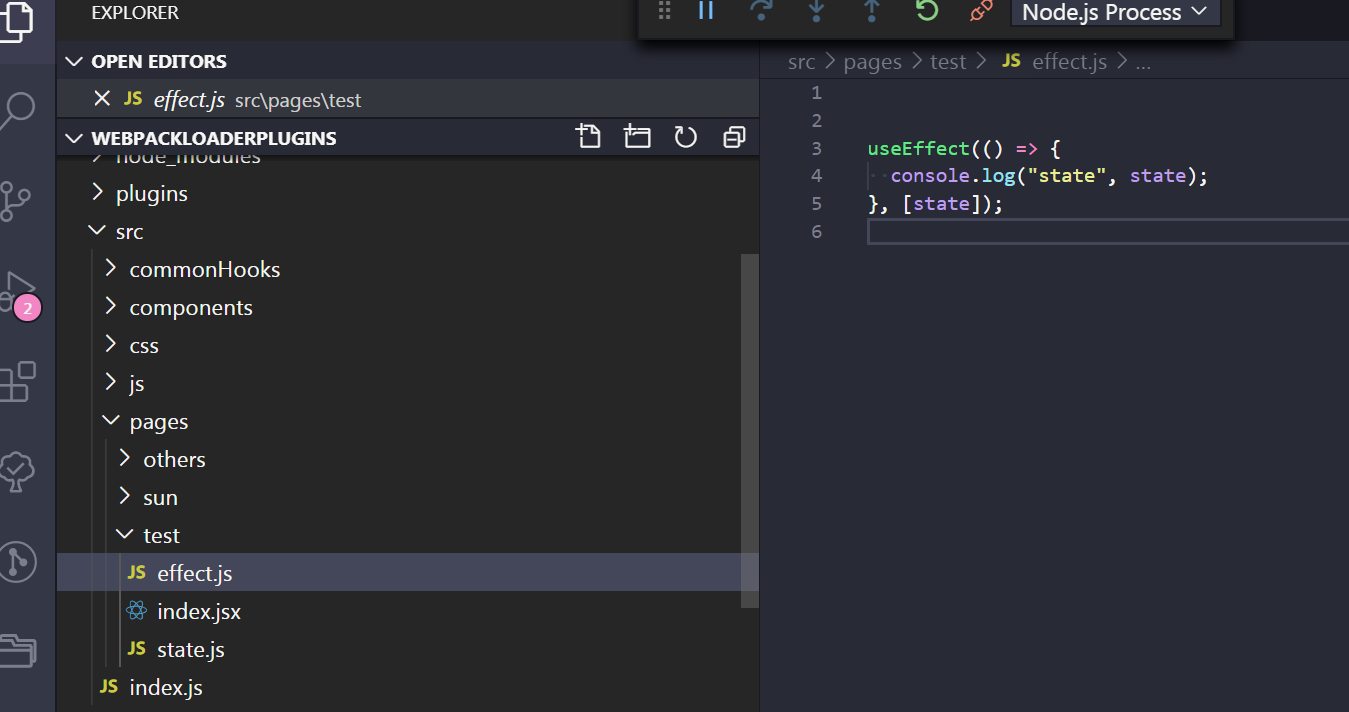The width and height of the screenshot is (1349, 712).
Task: Collapse the OPEN EDITORS section
Action: pyautogui.click(x=74, y=61)
